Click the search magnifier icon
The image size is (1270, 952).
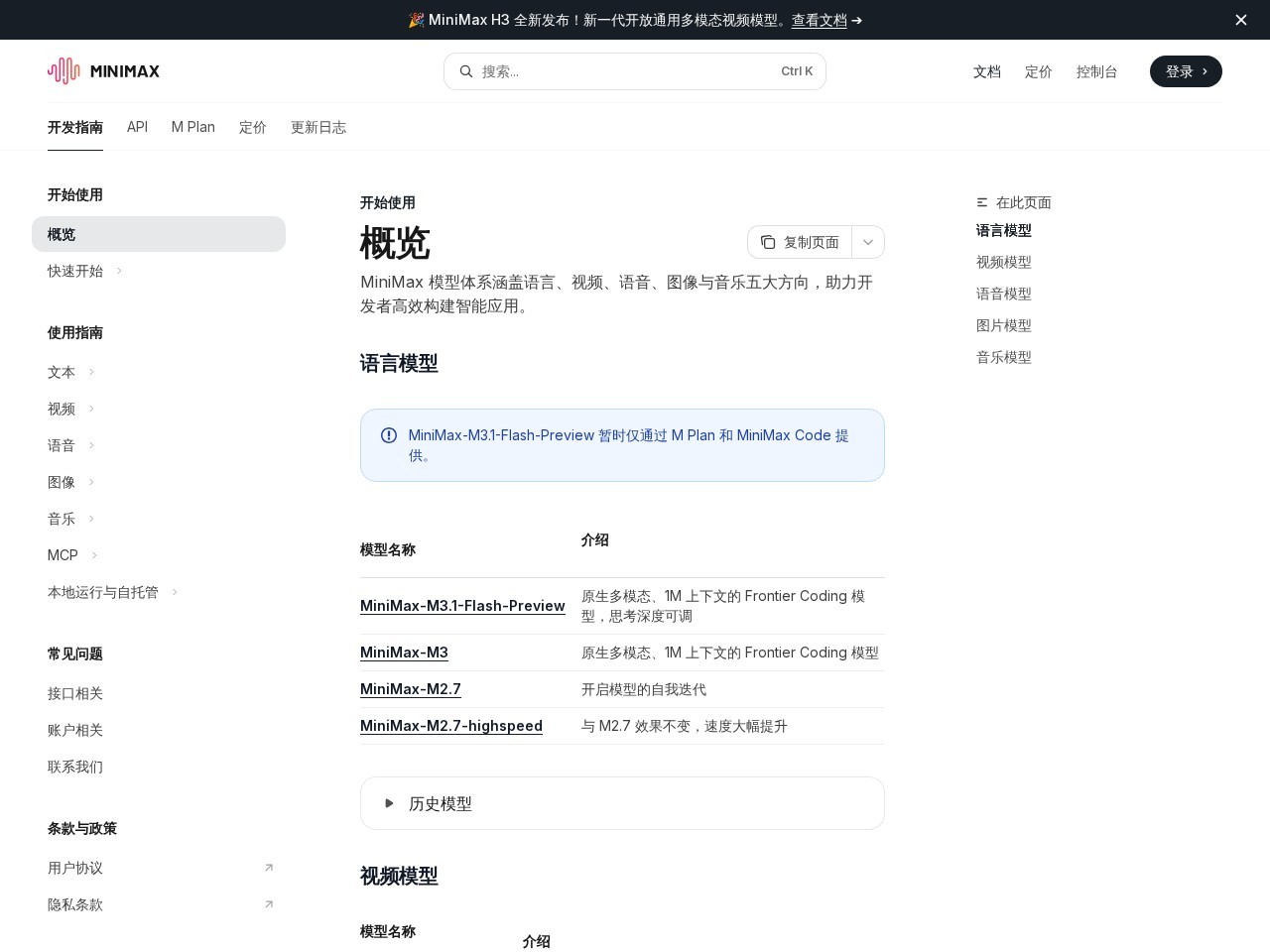pyautogui.click(x=466, y=71)
